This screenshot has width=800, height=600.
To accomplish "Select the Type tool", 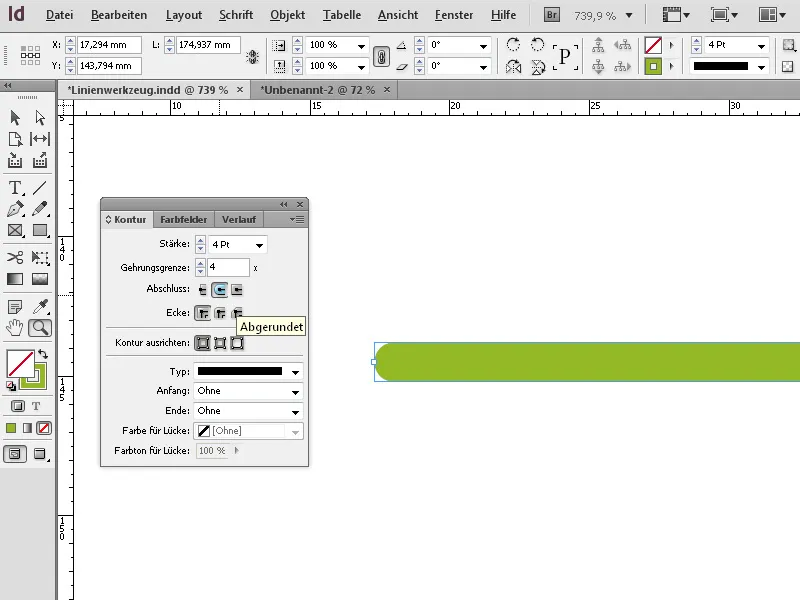I will (15, 188).
